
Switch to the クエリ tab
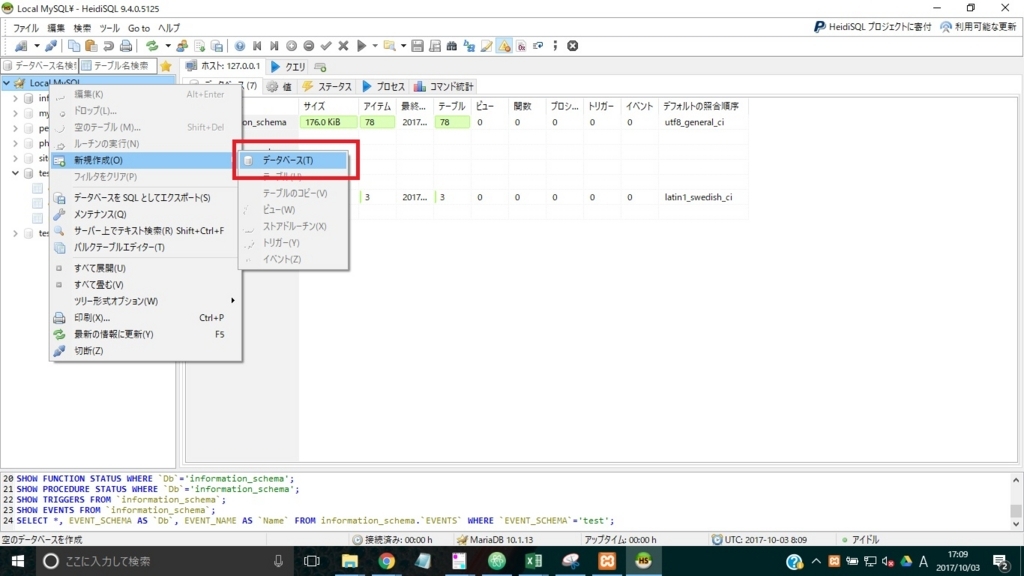pyautogui.click(x=288, y=67)
